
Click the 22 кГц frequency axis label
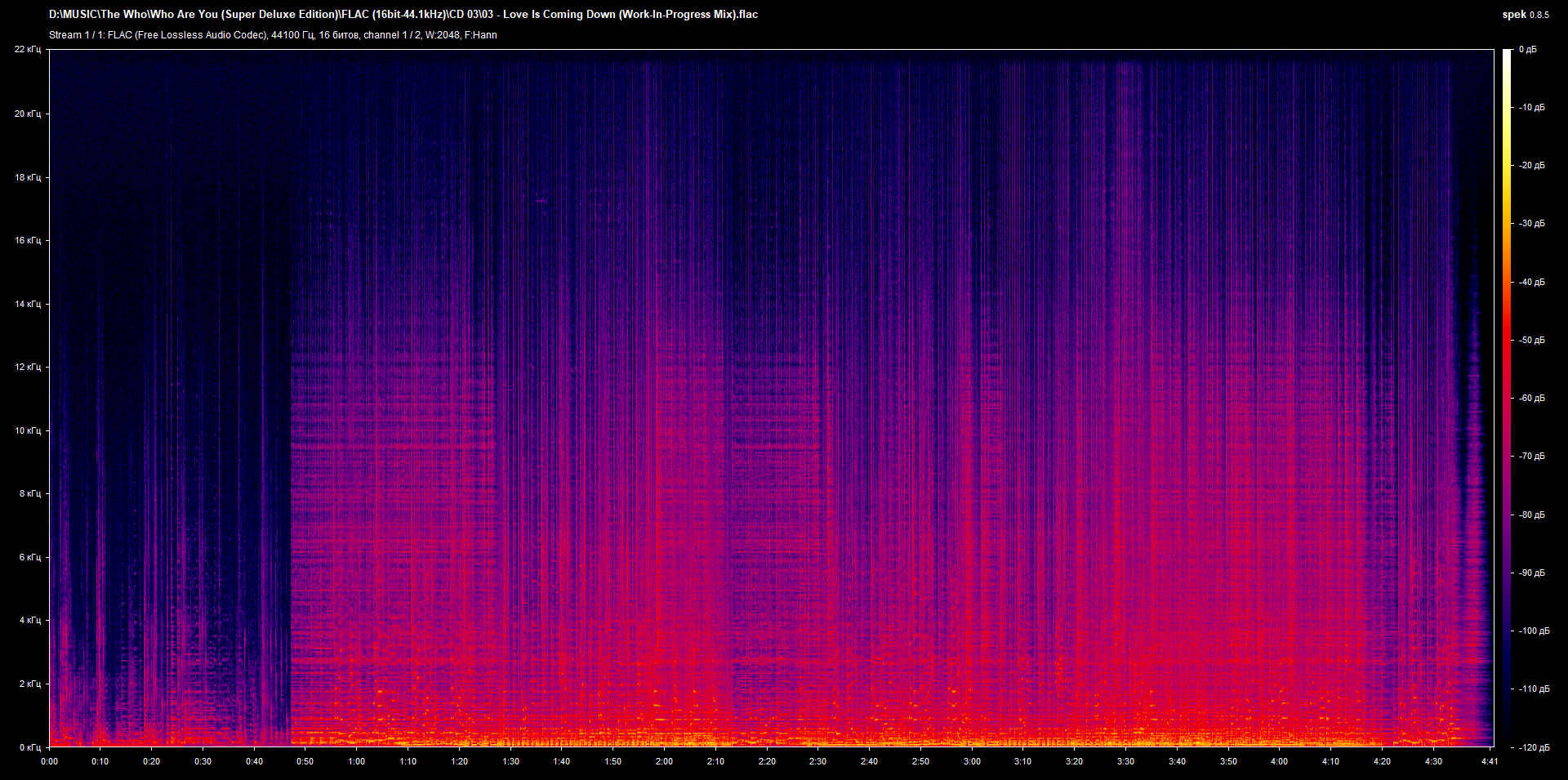pyautogui.click(x=29, y=49)
